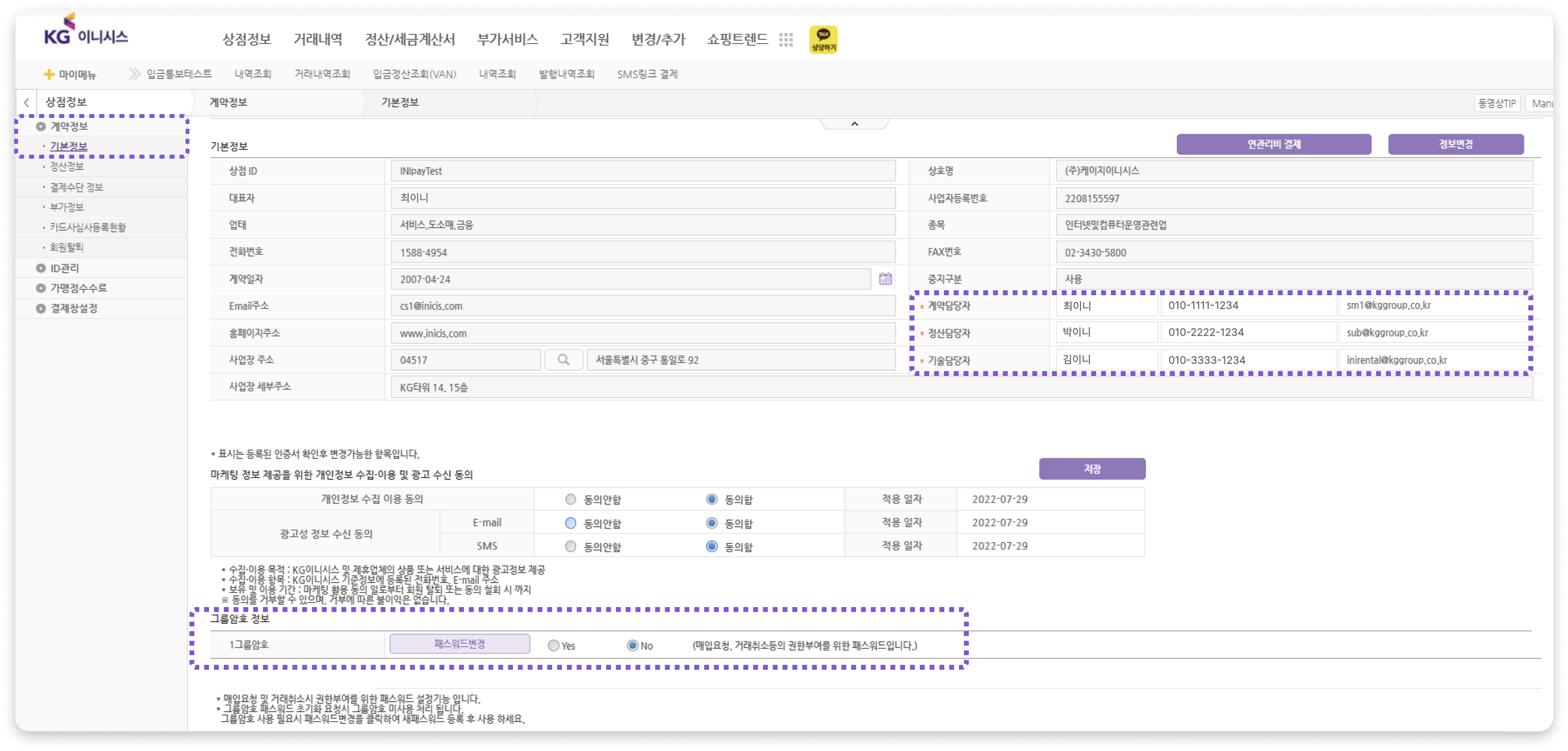Click the 정보변경 button
Screen dimensions: 1568x751
(x=1456, y=144)
